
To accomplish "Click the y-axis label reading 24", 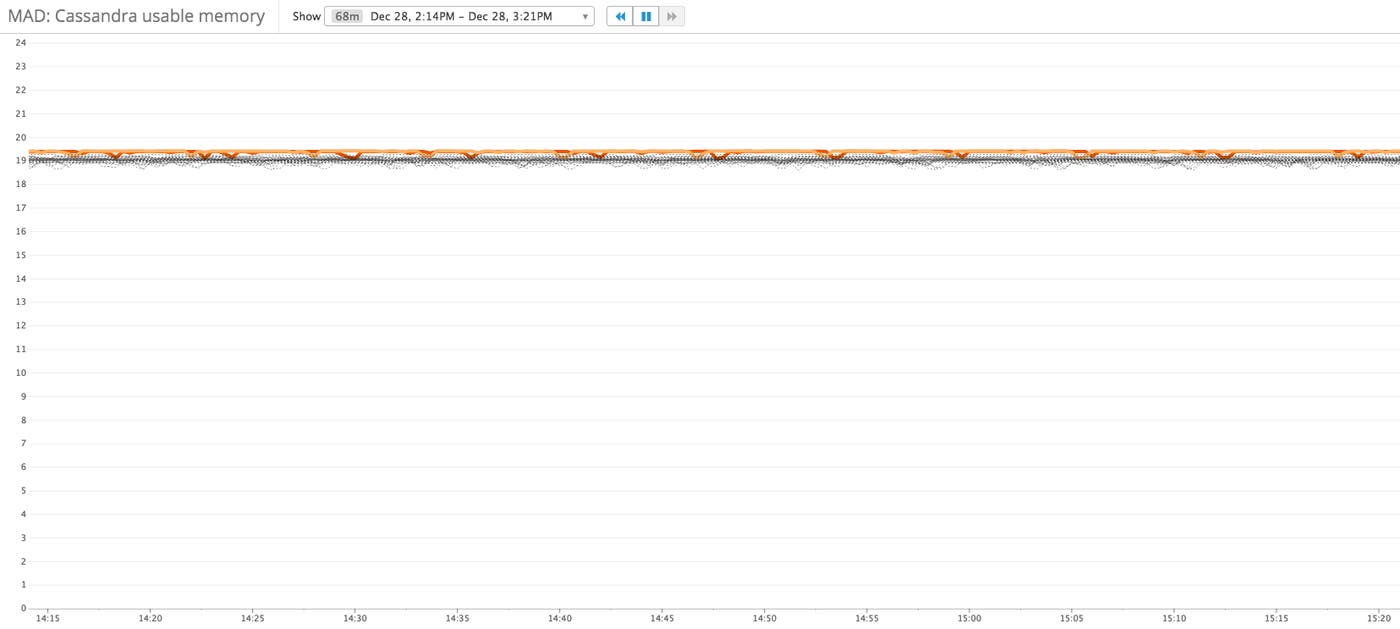I will [19, 42].
